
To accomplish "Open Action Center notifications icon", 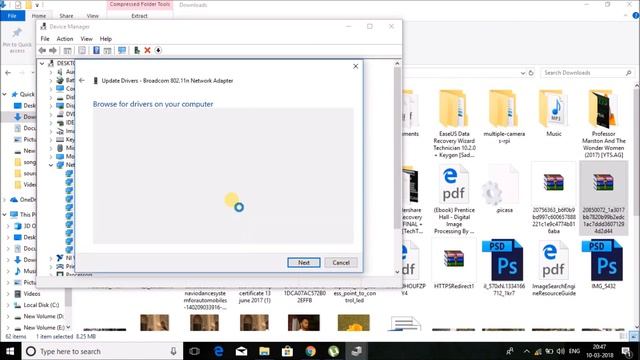I will tap(627, 351).
